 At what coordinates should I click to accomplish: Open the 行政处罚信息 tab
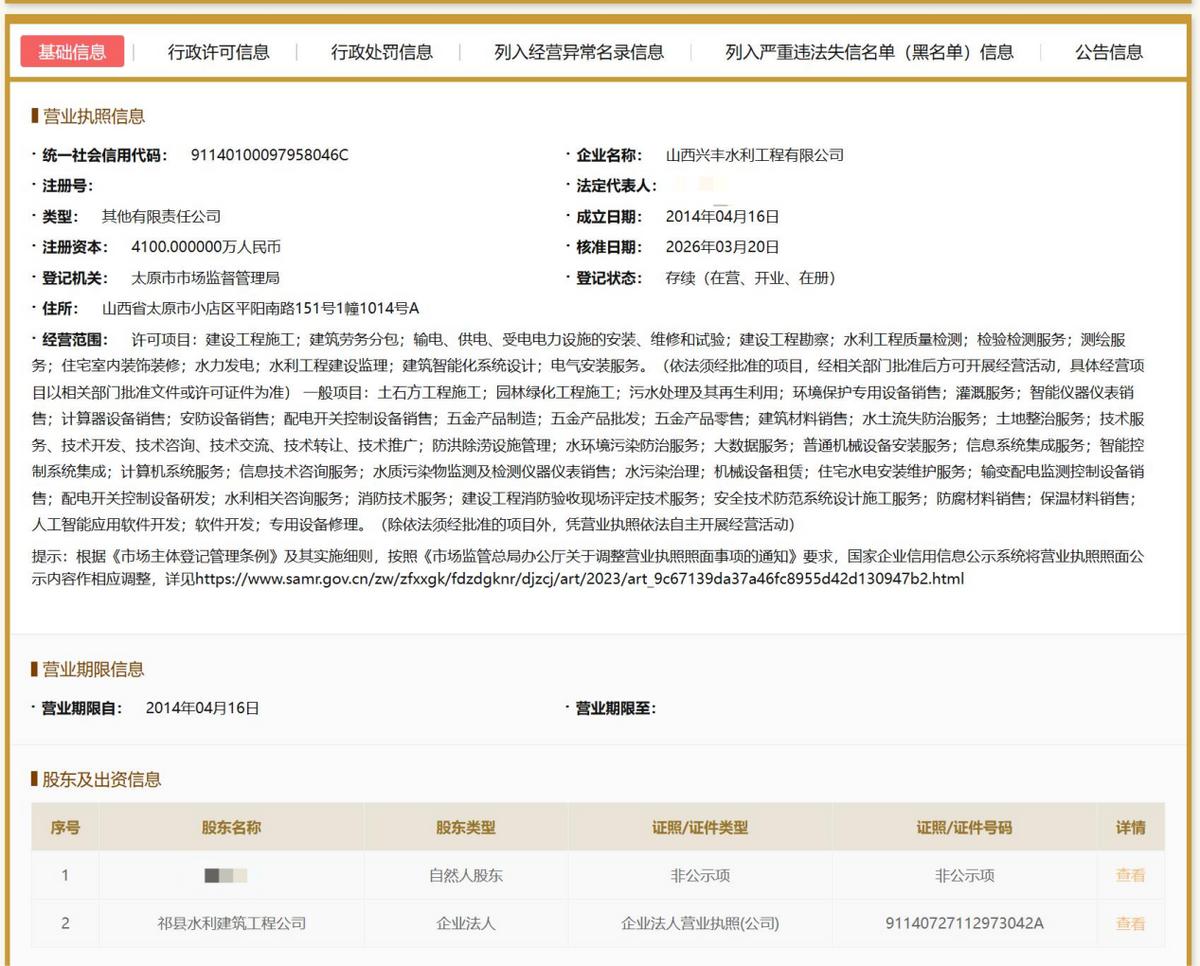coord(381,52)
